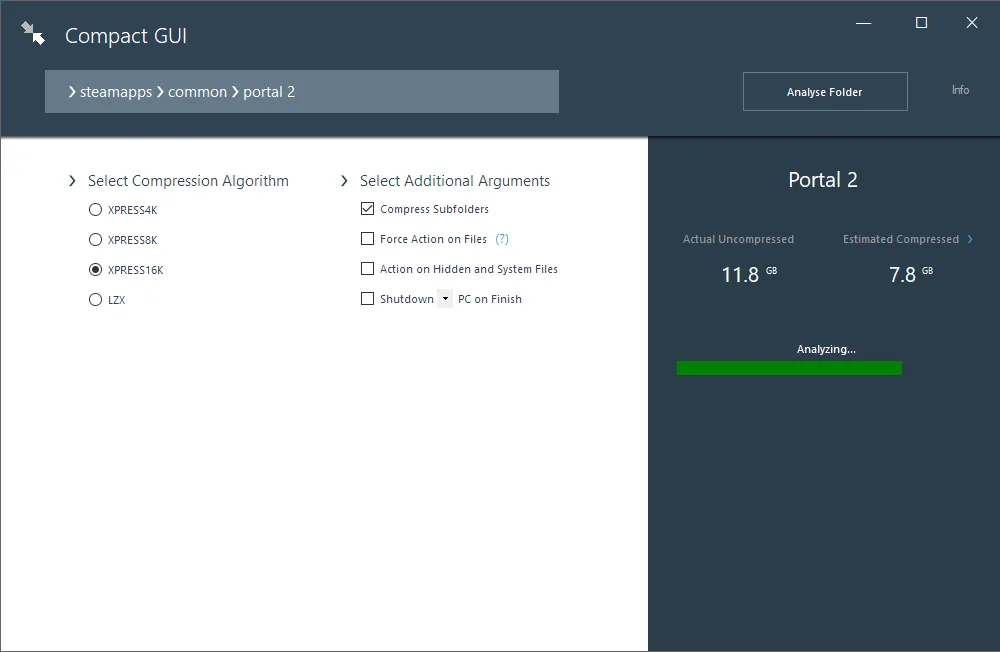Open the Shutdown action dropdown arrow

pyautogui.click(x=445, y=299)
